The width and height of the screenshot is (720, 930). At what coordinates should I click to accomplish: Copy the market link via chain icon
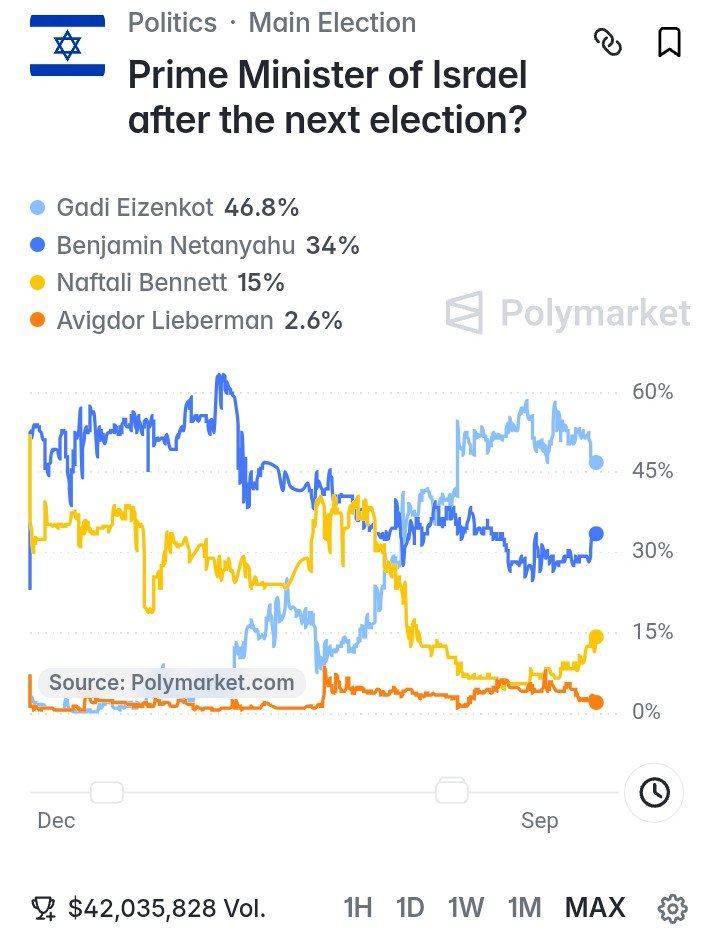[608, 43]
